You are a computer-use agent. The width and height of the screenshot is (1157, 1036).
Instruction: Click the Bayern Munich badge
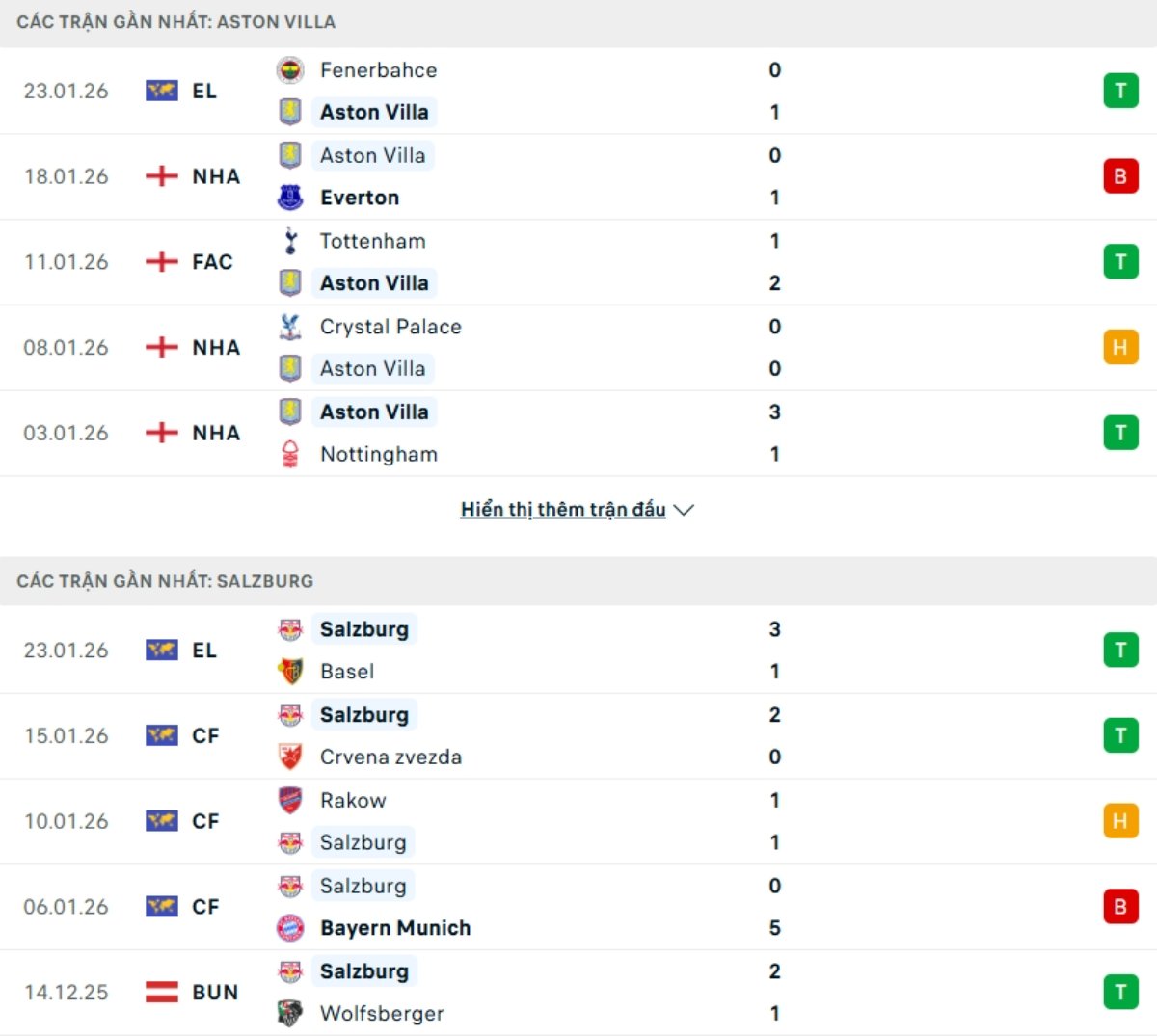pyautogui.click(x=290, y=927)
